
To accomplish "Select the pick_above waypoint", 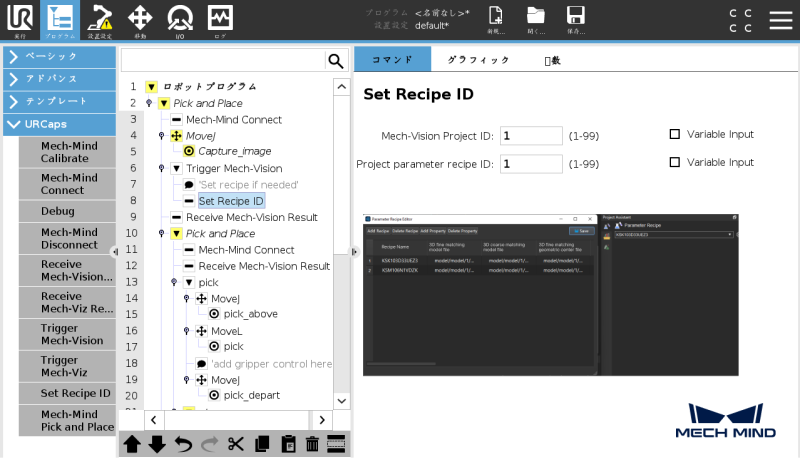I will pyautogui.click(x=251, y=314).
